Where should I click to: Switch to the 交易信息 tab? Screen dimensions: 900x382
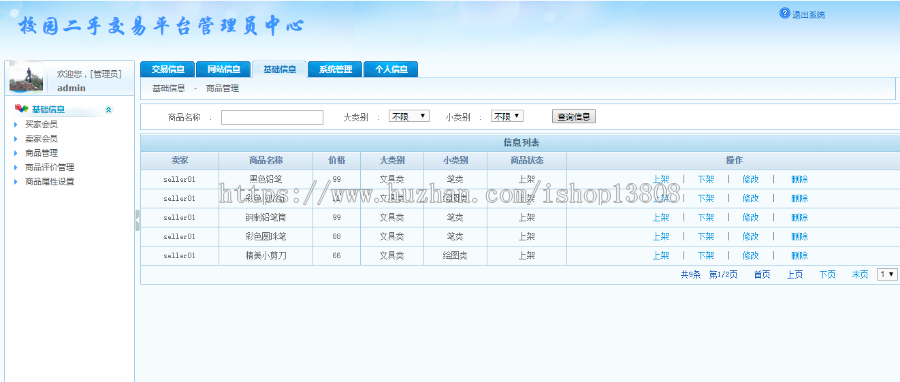pyautogui.click(x=168, y=69)
